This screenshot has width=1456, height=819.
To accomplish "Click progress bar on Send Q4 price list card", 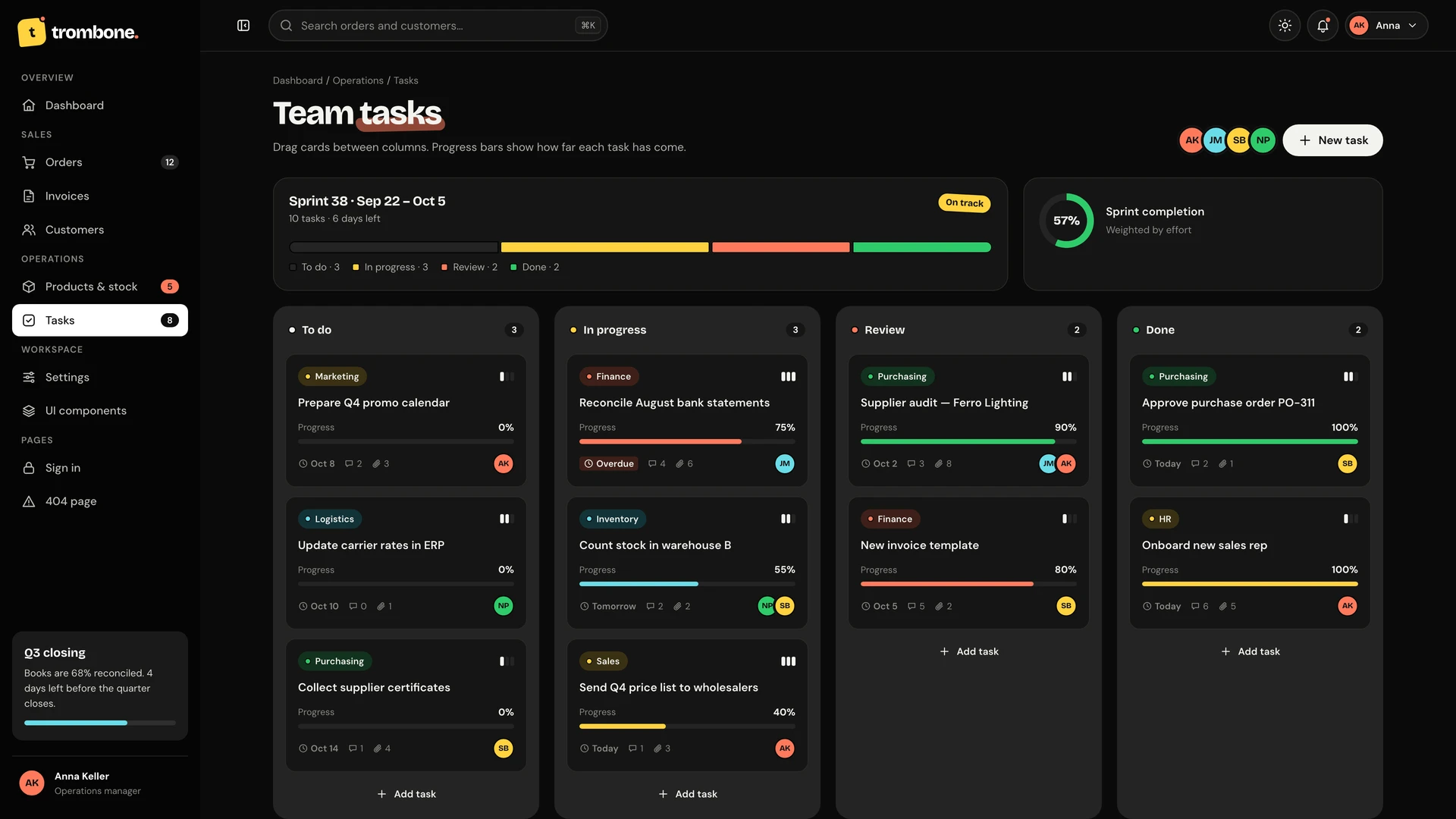I will [x=687, y=726].
